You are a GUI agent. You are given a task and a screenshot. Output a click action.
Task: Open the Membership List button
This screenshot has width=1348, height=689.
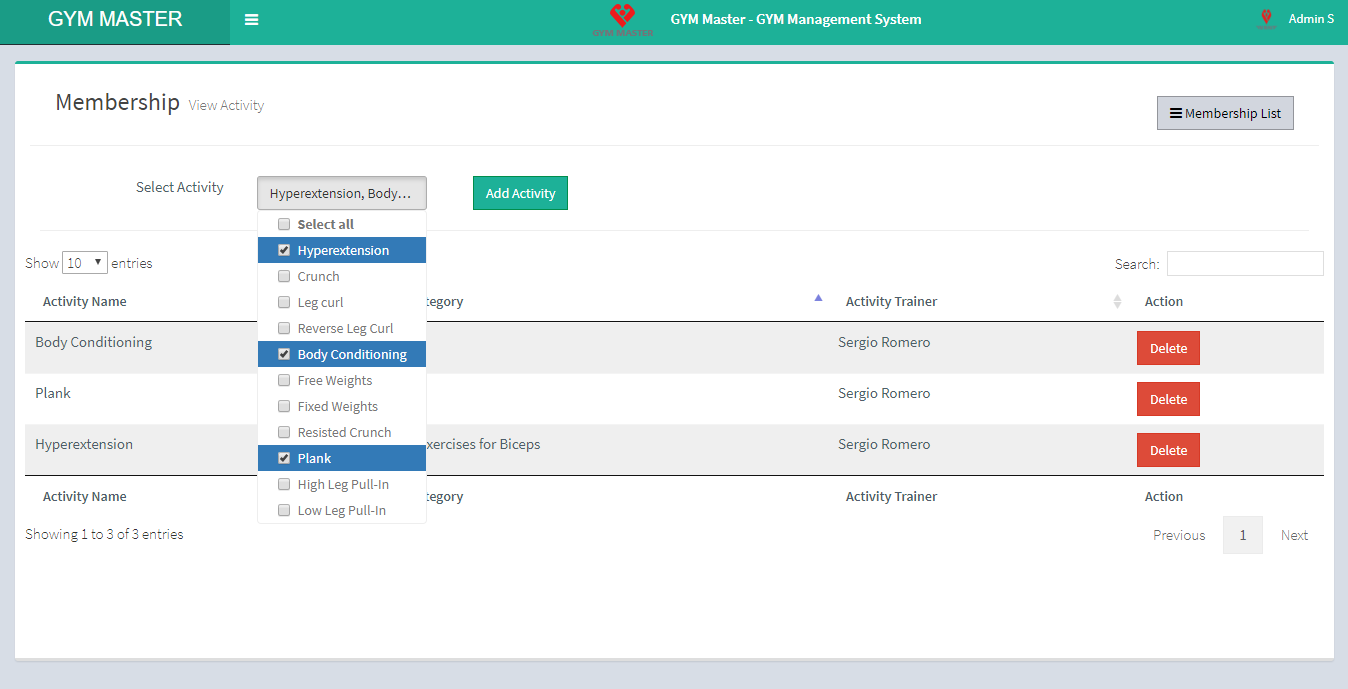(1225, 114)
